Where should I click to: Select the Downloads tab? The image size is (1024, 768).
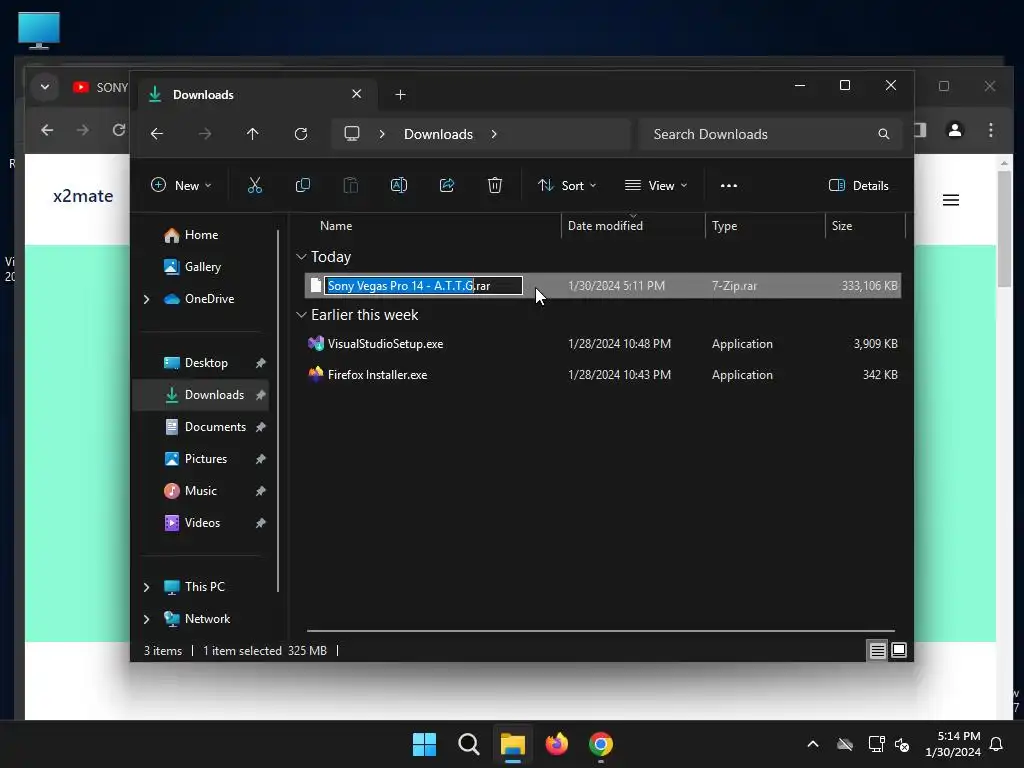tap(257, 95)
